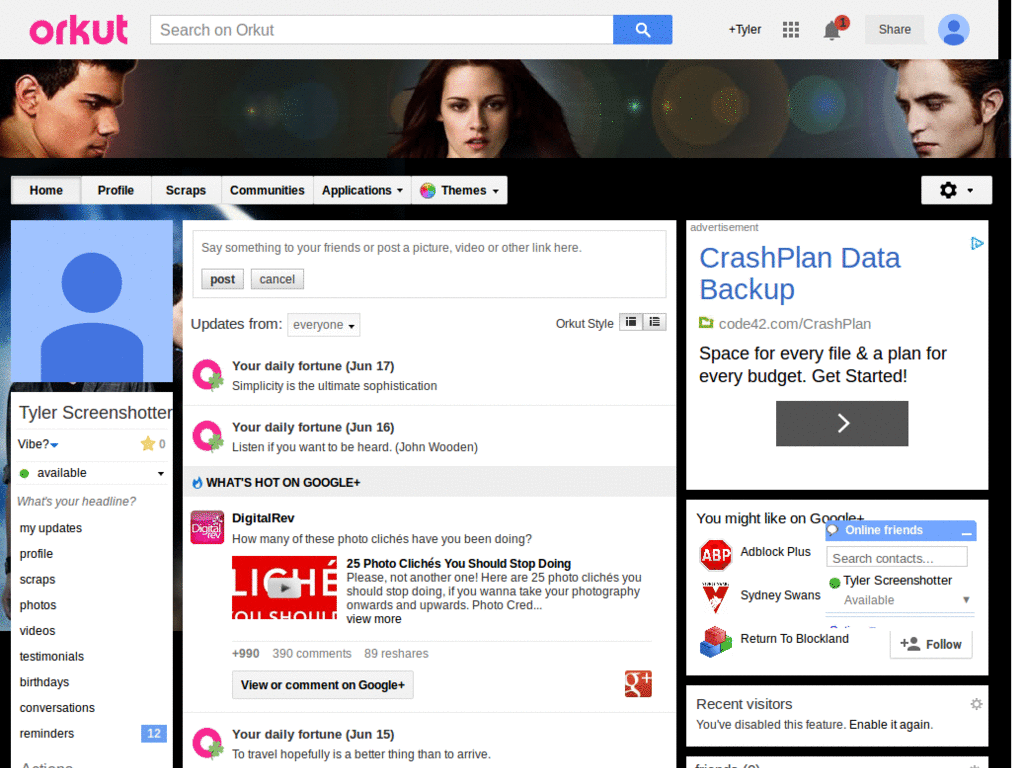
Task: Click the Recent visitors gear icon
Action: pyautogui.click(x=976, y=704)
